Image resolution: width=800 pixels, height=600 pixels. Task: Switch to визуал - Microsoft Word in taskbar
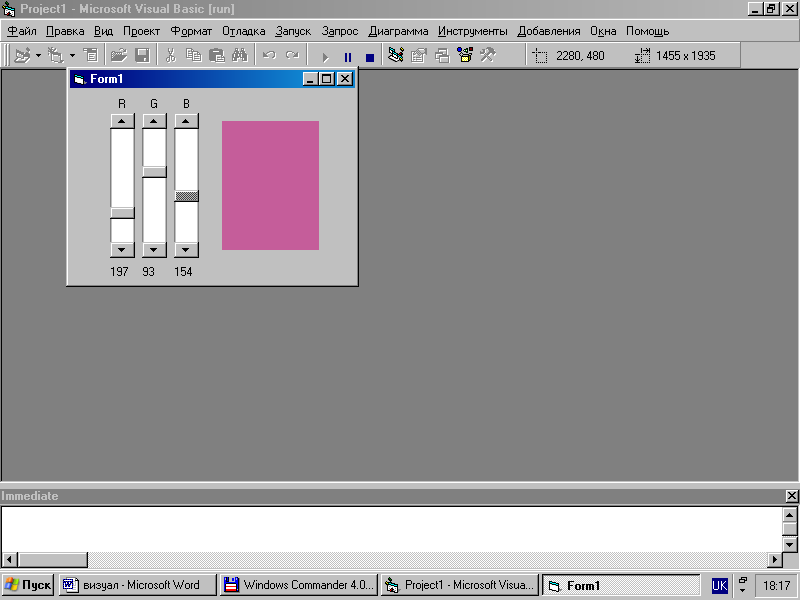138,585
